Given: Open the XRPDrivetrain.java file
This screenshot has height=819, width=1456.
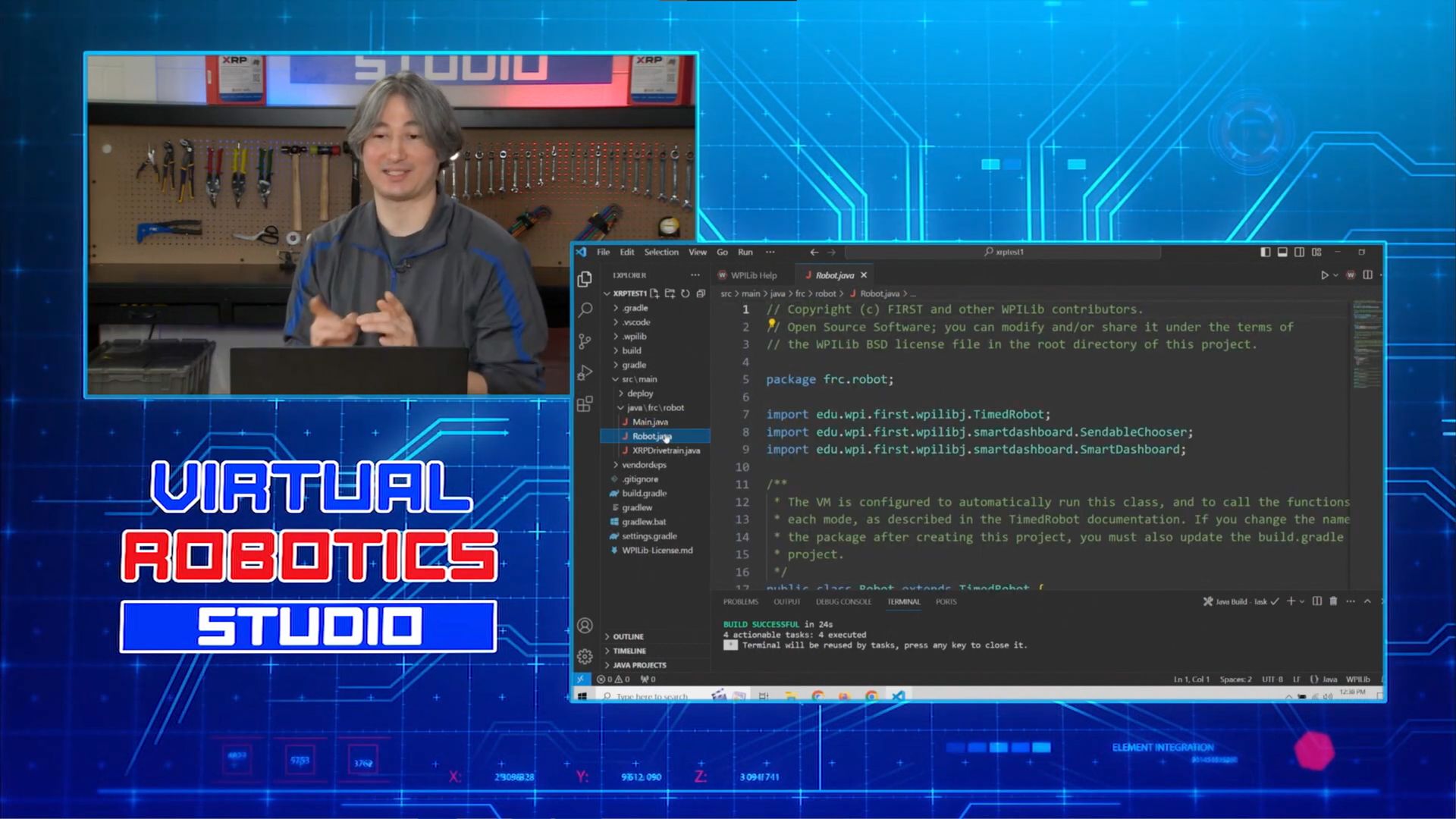Looking at the screenshot, I should (666, 450).
